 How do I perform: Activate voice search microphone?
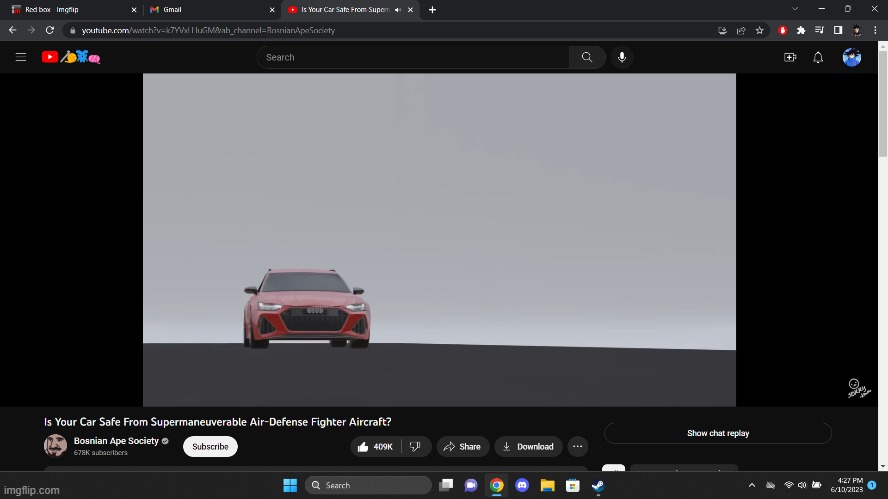point(622,57)
